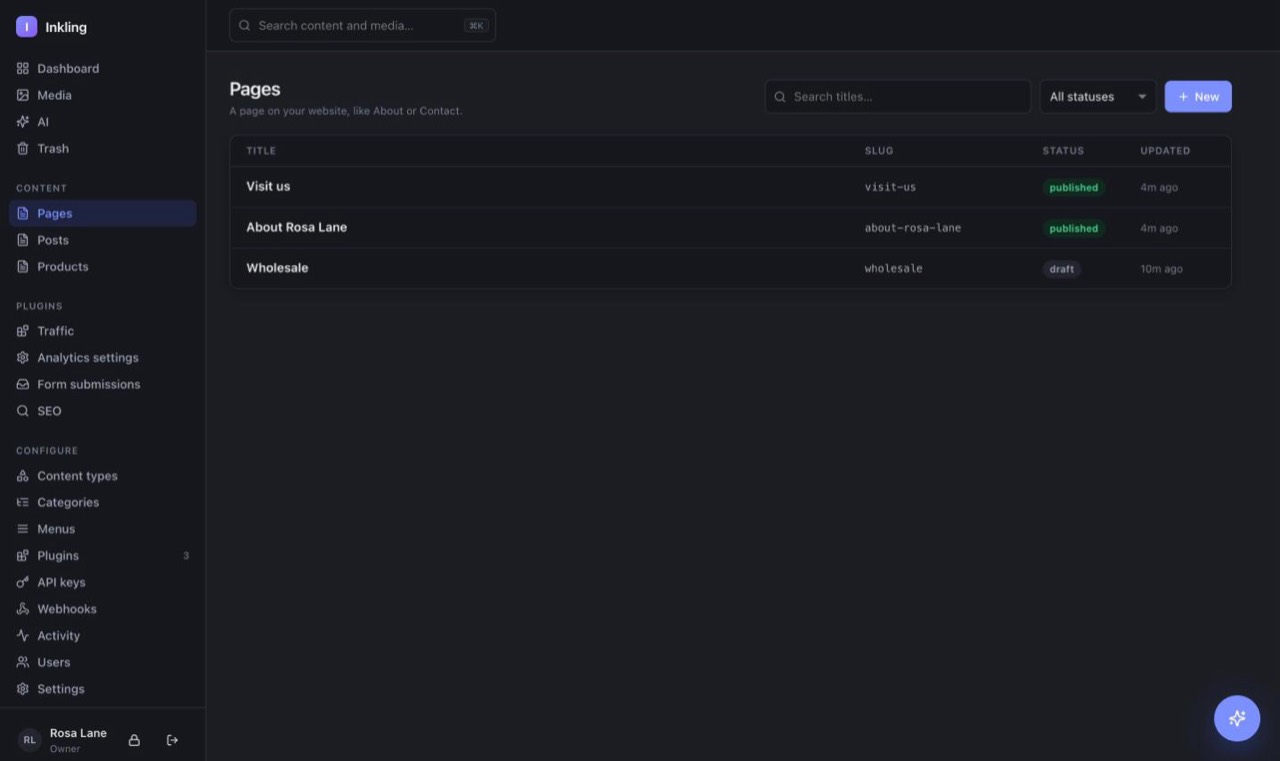Click the visit-us slug
This screenshot has width=1280, height=761.
point(890,187)
